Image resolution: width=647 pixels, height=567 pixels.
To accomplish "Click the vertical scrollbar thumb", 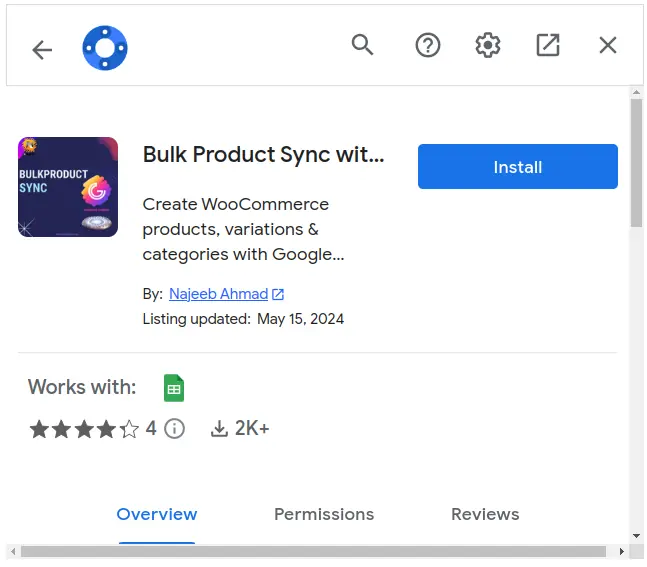I will coord(636,163).
